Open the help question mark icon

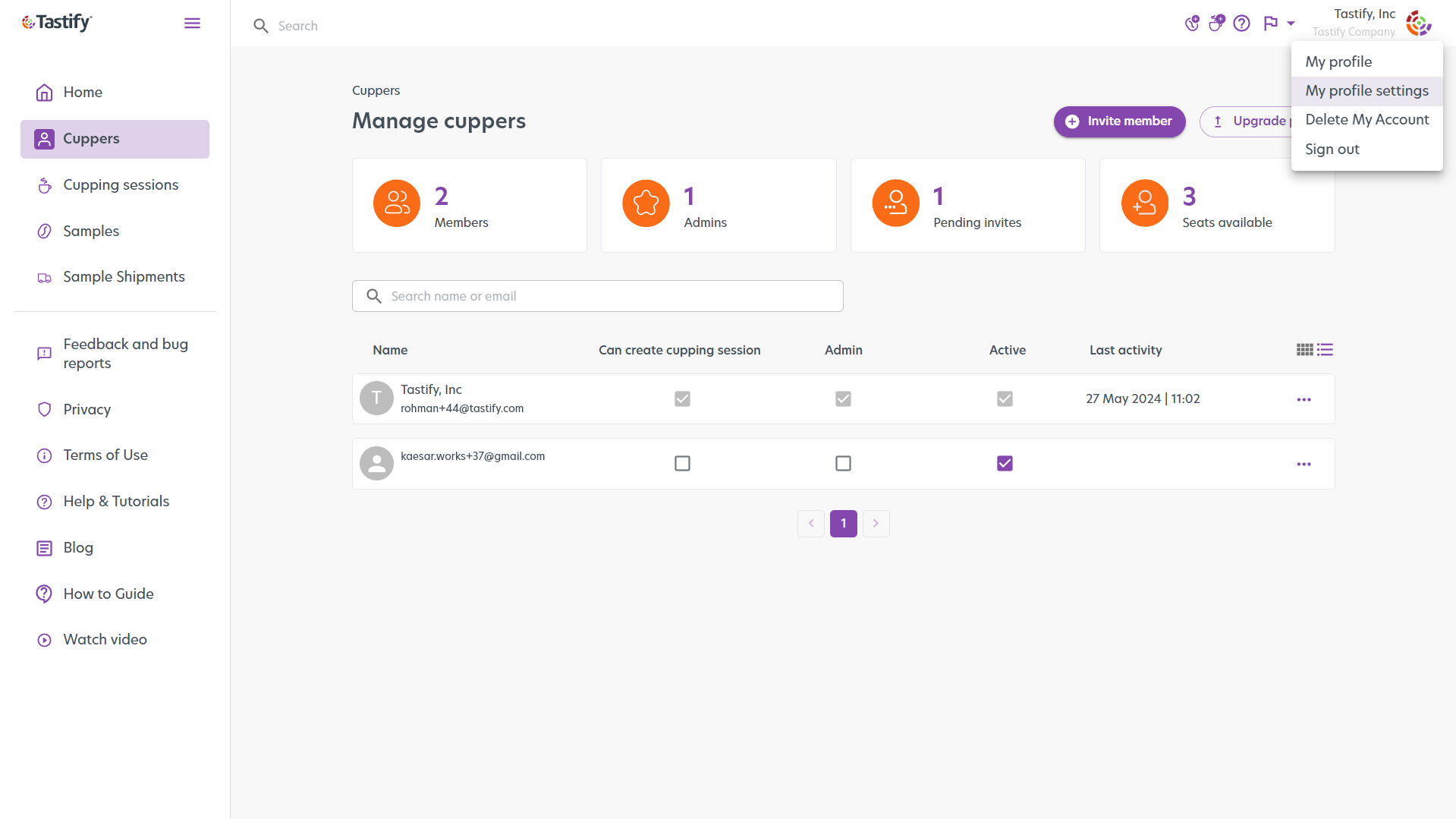tap(1242, 24)
